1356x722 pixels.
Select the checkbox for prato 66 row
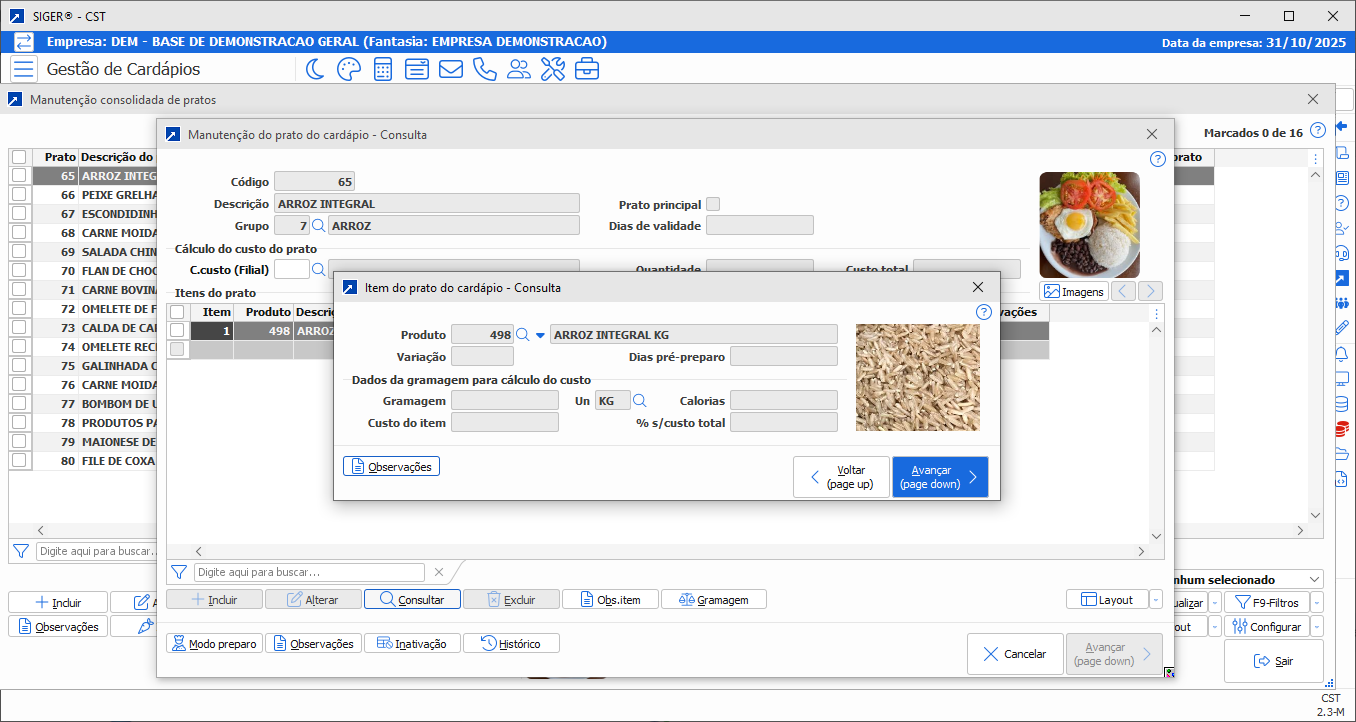(19, 195)
